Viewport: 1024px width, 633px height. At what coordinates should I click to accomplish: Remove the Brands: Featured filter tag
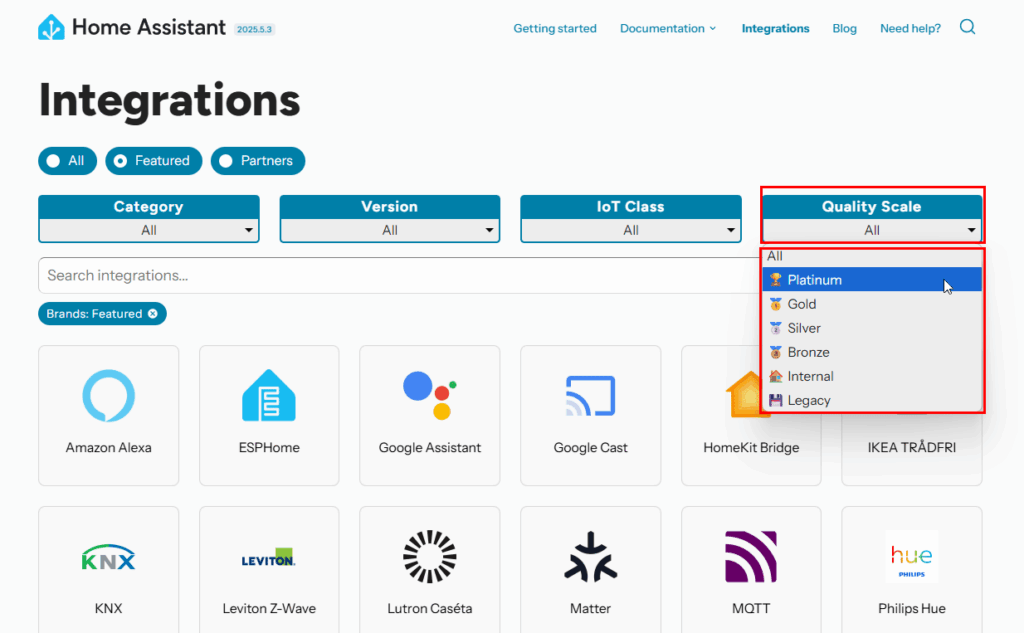pos(153,314)
